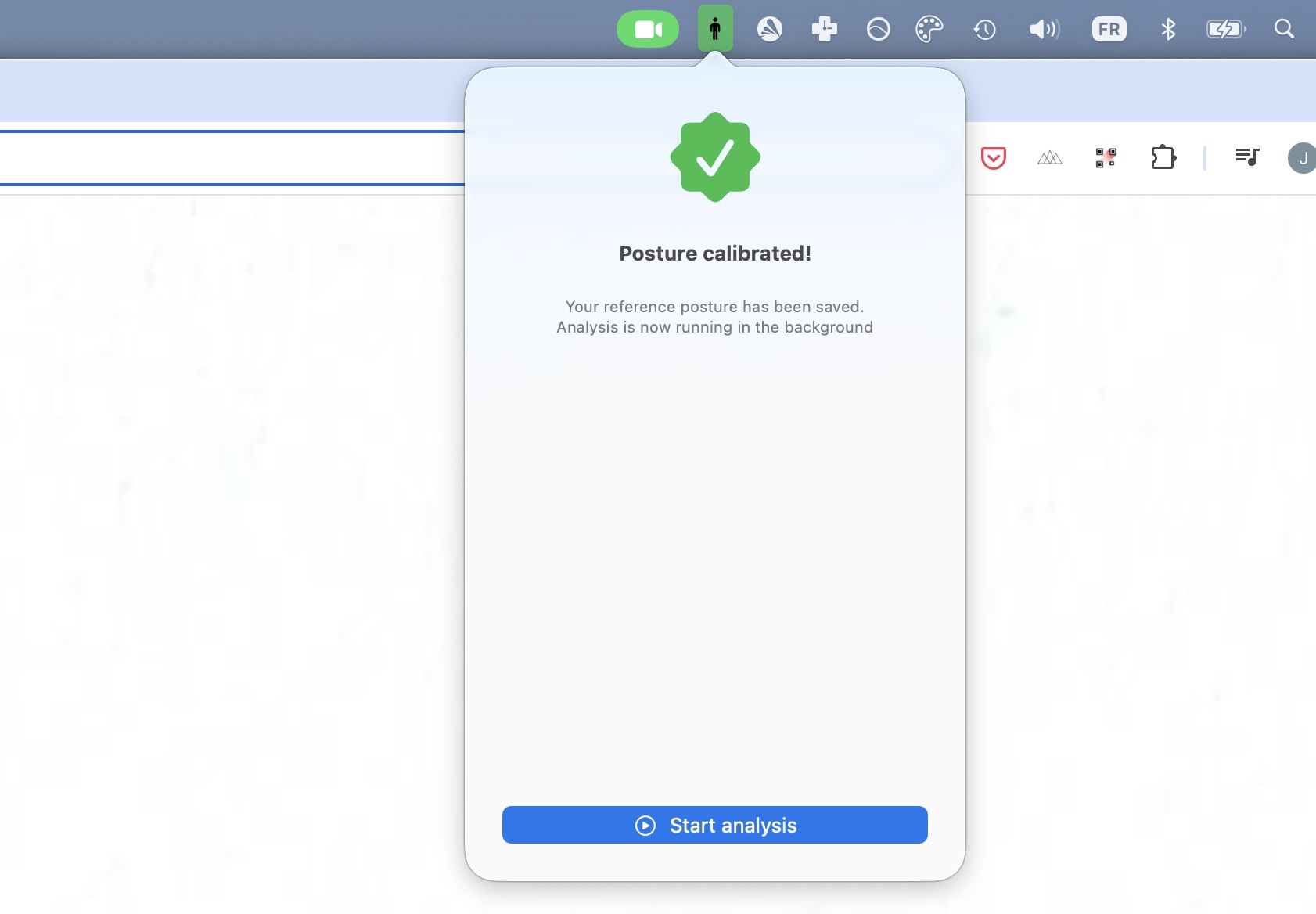
Task: Open the browser Extensions puzzle icon
Action: pos(1163,157)
